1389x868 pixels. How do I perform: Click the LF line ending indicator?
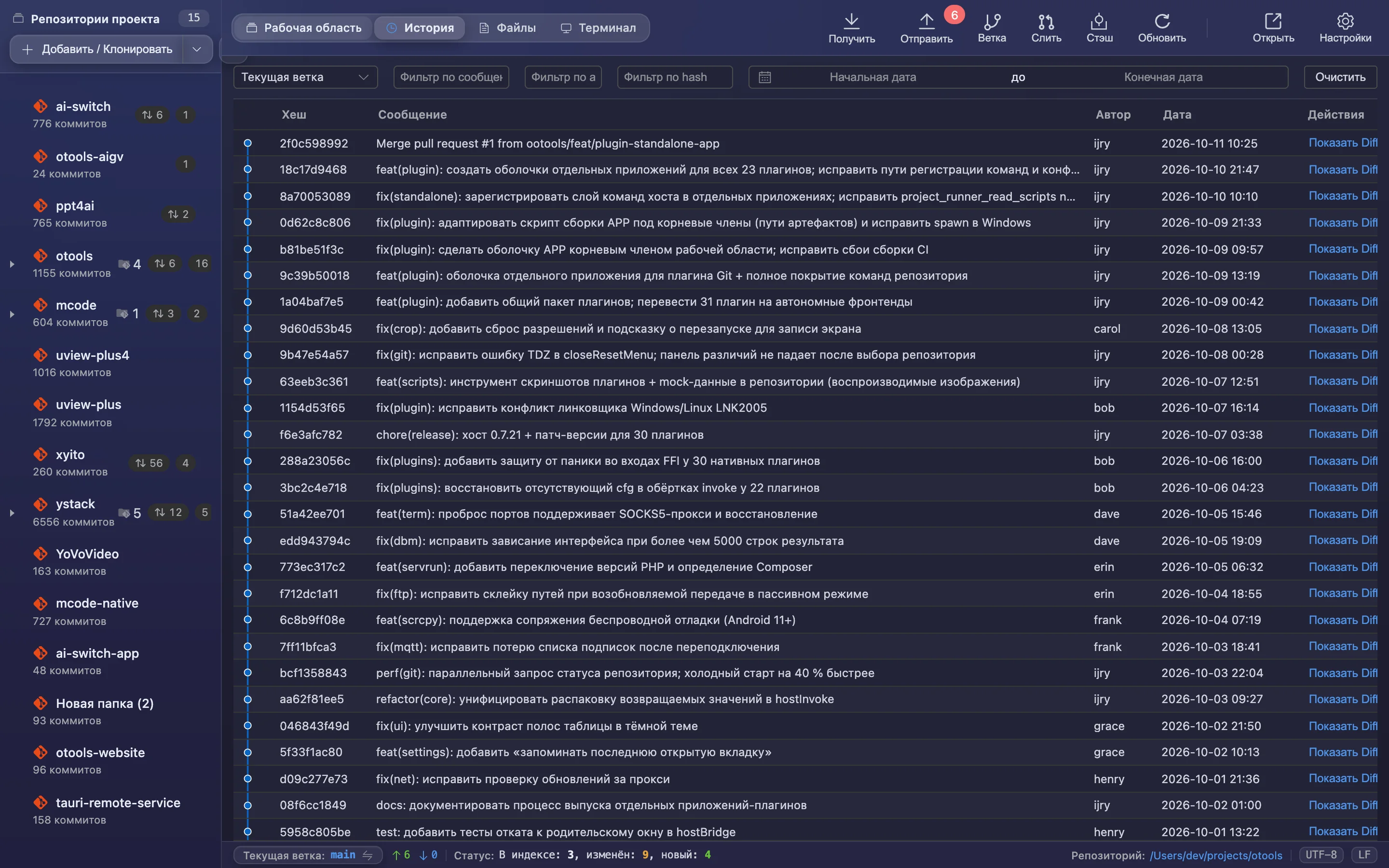1364,855
